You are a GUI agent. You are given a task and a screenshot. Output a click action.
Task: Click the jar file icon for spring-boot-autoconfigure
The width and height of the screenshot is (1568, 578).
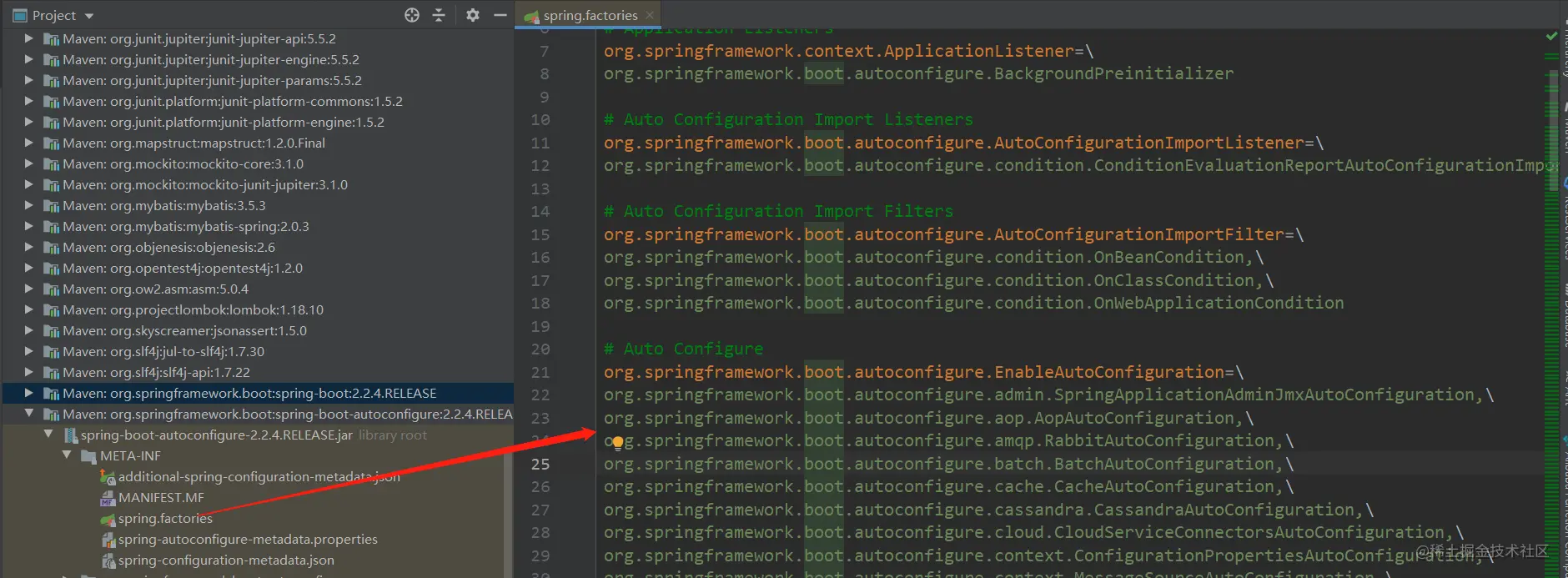pyautogui.click(x=71, y=435)
